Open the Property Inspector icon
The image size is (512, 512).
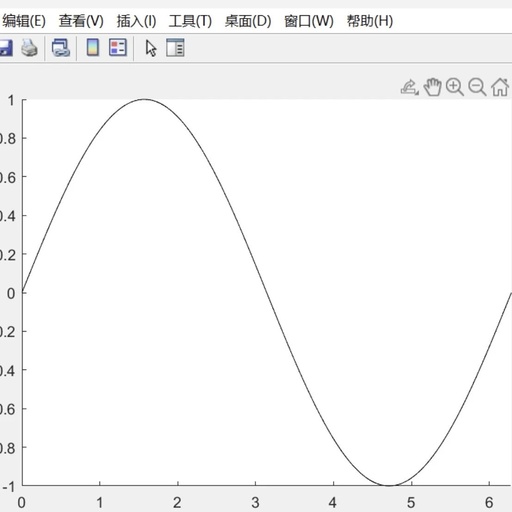[x=175, y=48]
